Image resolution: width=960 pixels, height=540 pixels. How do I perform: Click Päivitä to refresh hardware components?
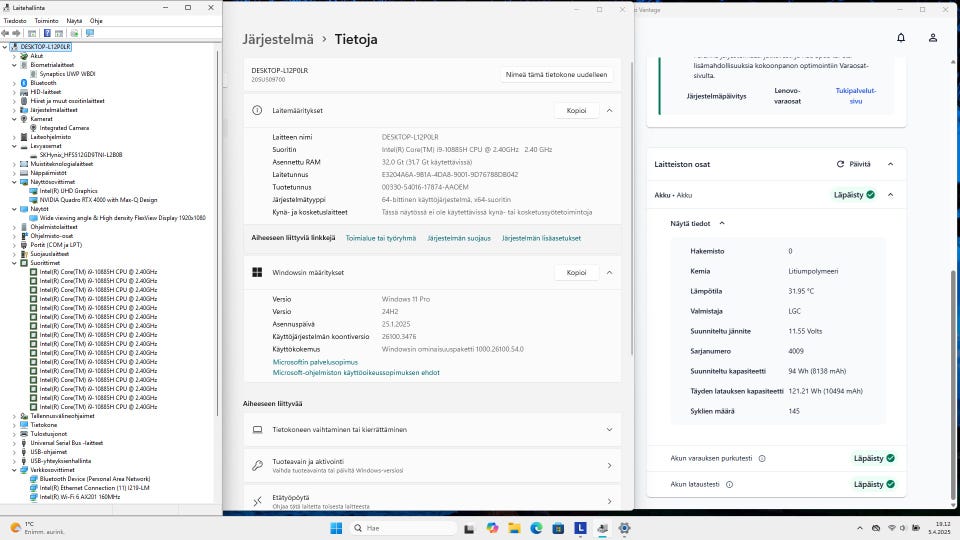point(853,164)
